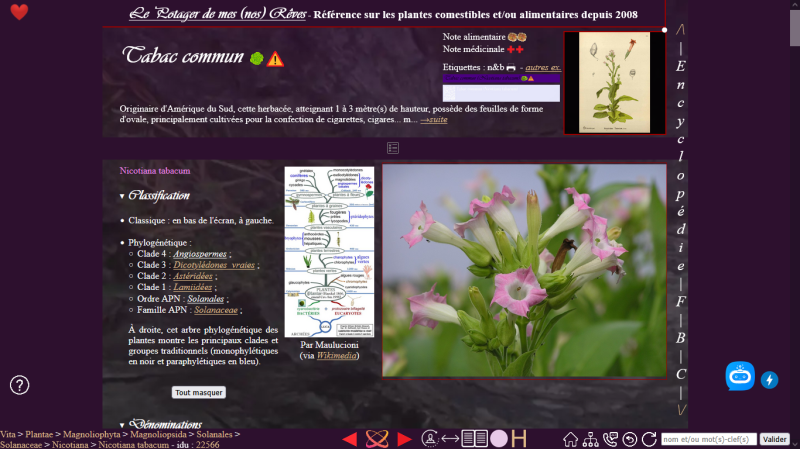Screen dimensions: 800x449
Task: Open 'Nicotiana tabacum' in breadcrumb
Action: pos(134,444)
